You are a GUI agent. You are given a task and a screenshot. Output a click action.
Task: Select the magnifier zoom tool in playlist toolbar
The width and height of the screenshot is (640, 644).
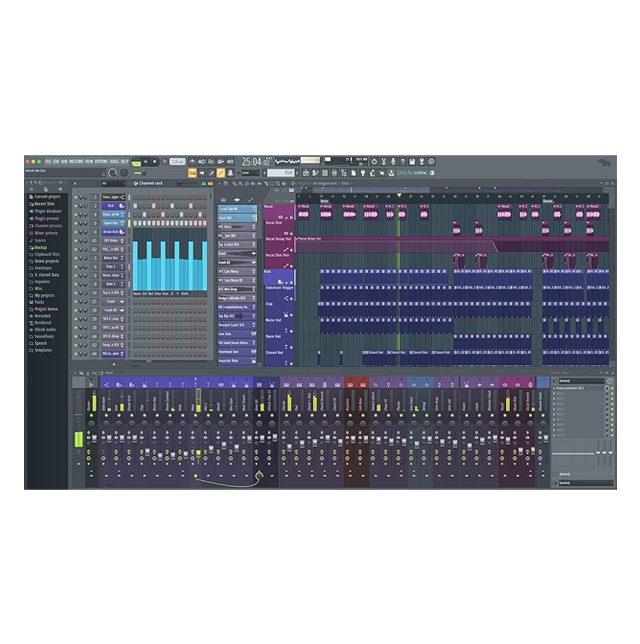pyautogui.click(x=278, y=184)
